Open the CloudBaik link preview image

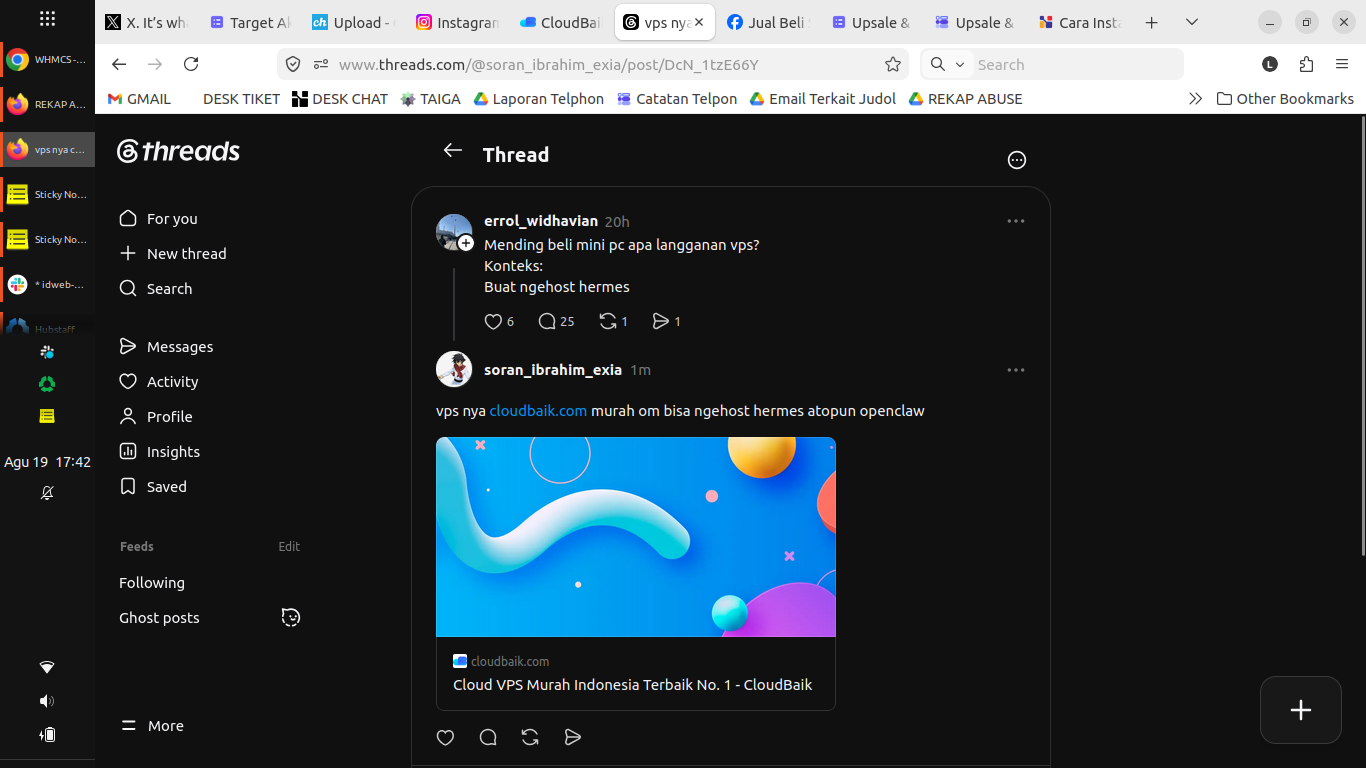(636, 537)
